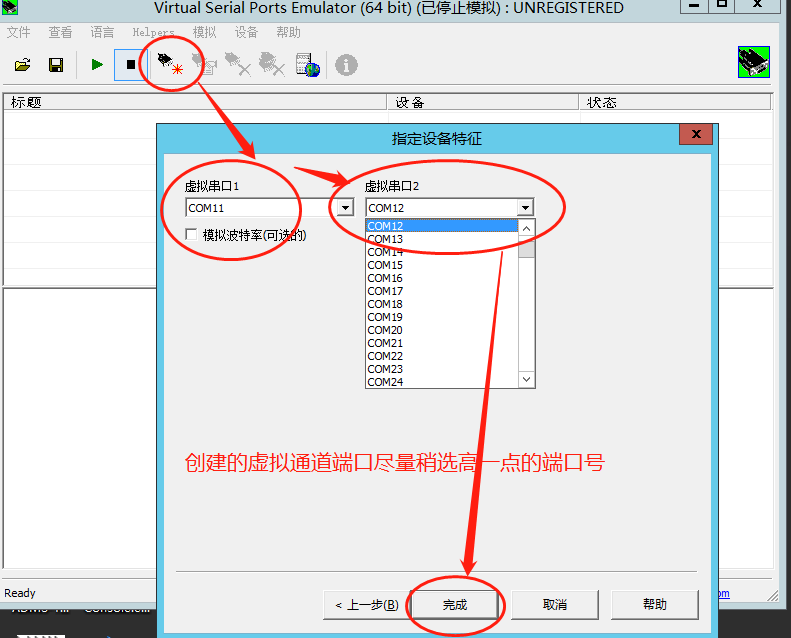Image resolution: width=791 pixels, height=638 pixels.
Task: Select COM23 in the dropdown list
Action: (442, 369)
